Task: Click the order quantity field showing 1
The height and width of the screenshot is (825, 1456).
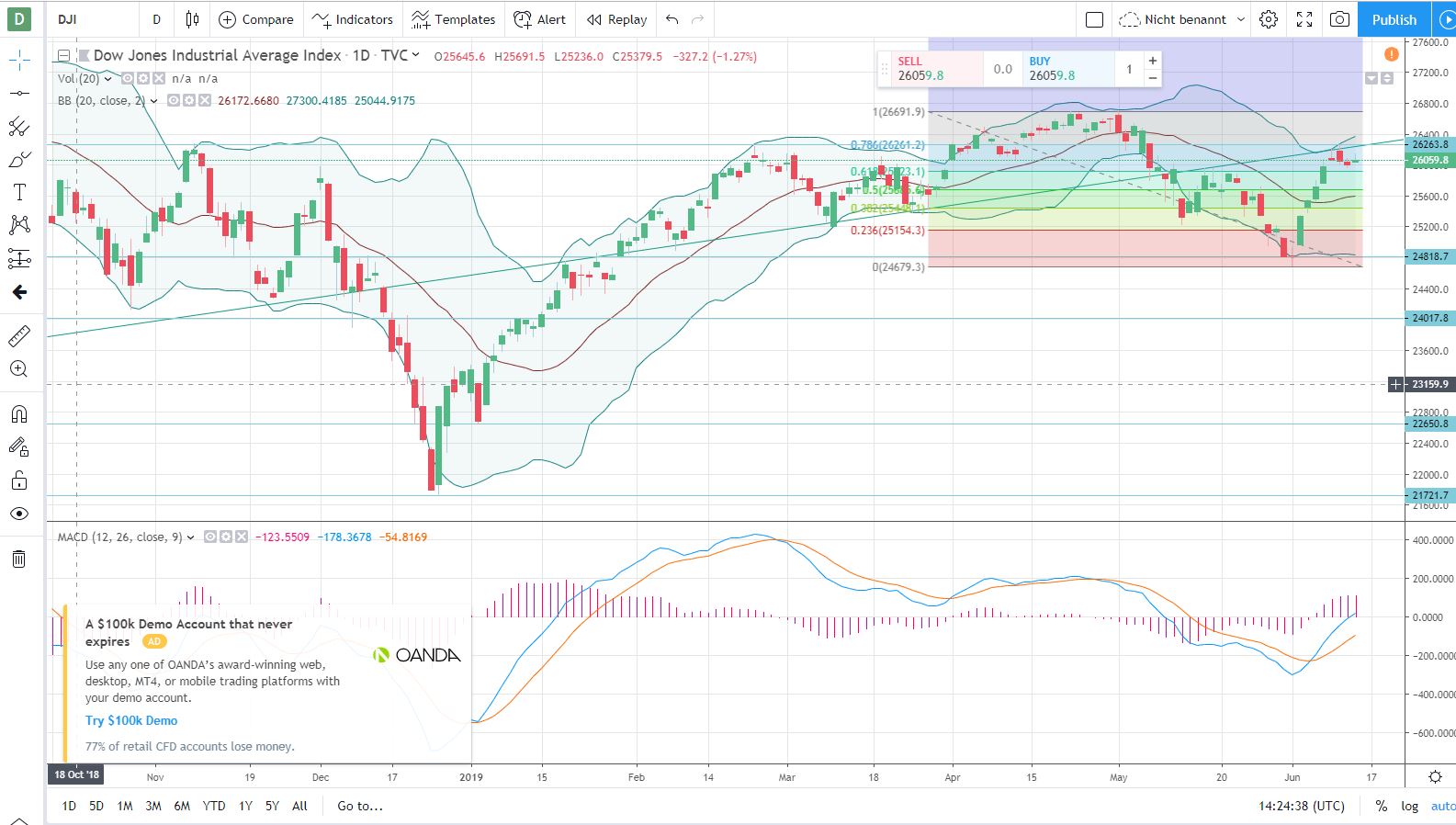Action: 1129,69
